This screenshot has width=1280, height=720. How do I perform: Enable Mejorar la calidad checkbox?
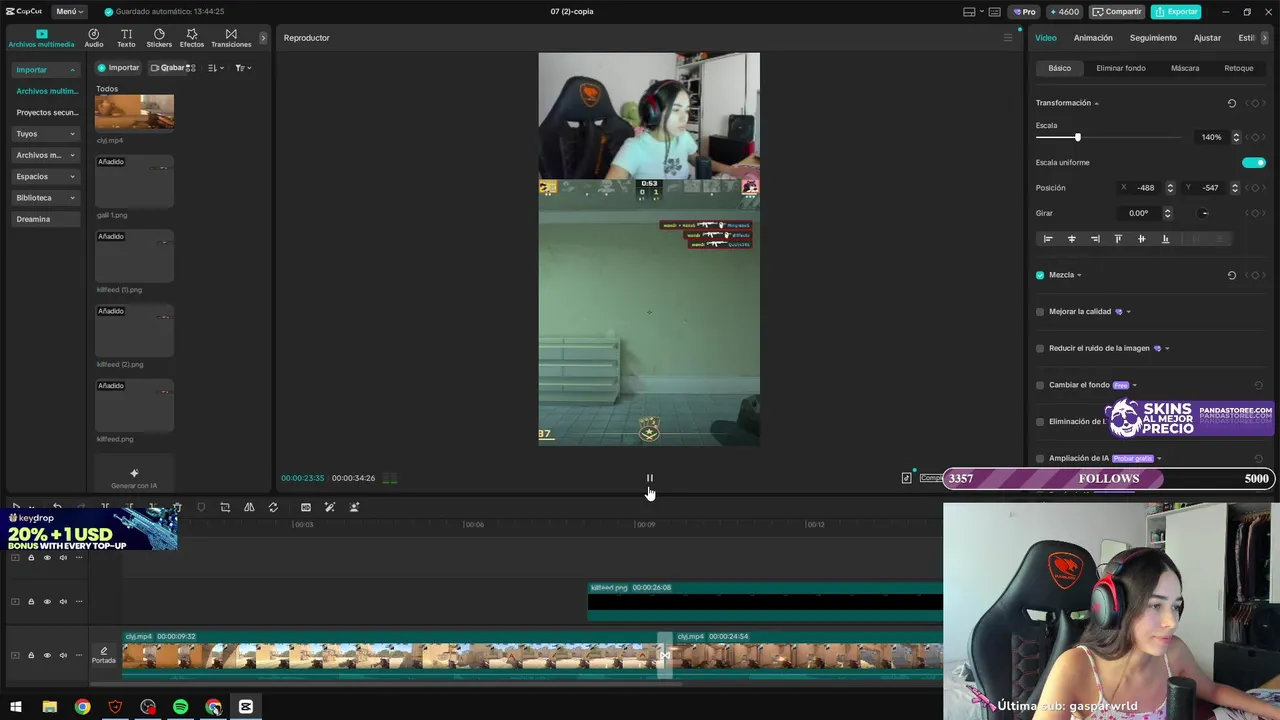click(x=1040, y=312)
